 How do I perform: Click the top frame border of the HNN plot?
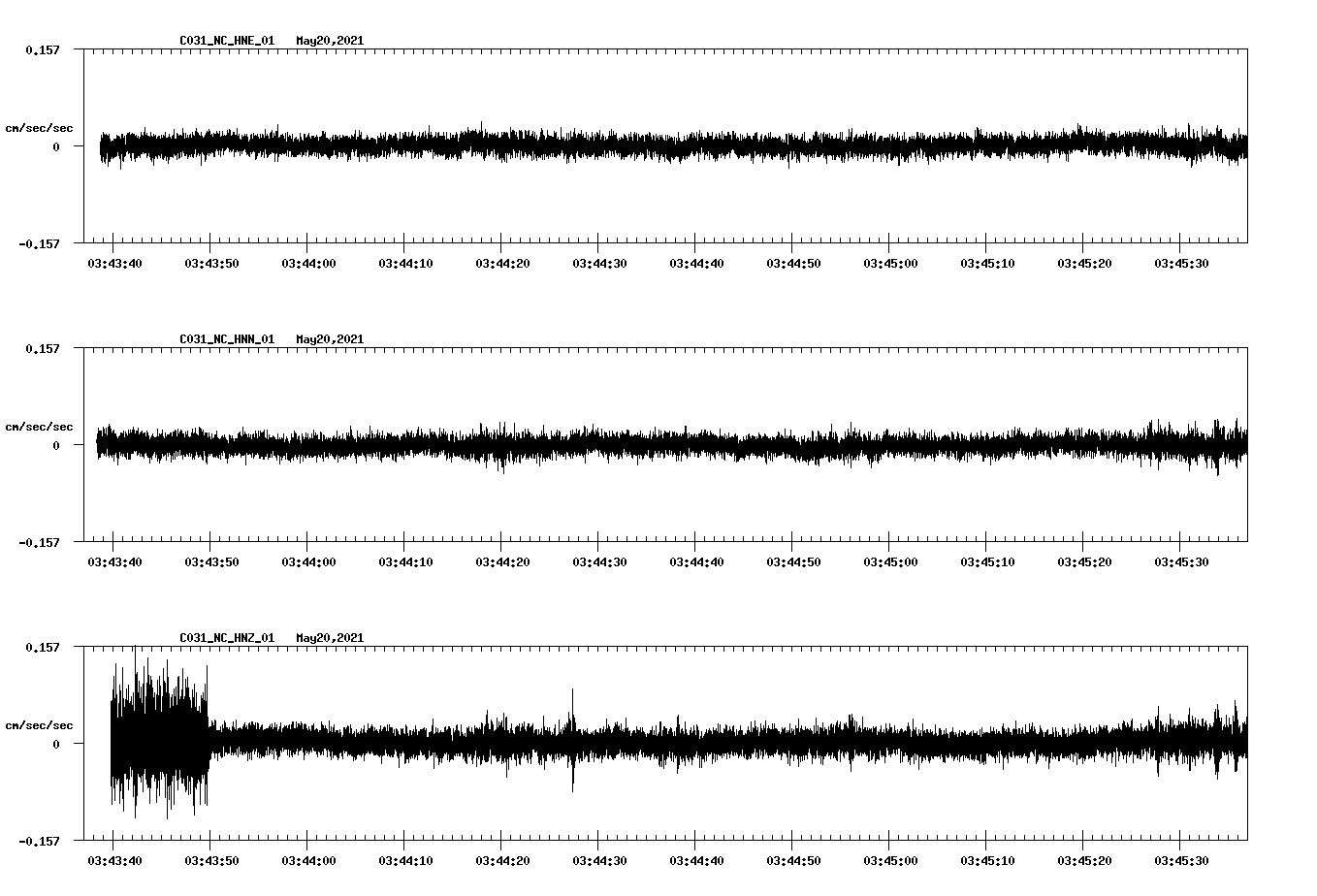click(x=669, y=346)
